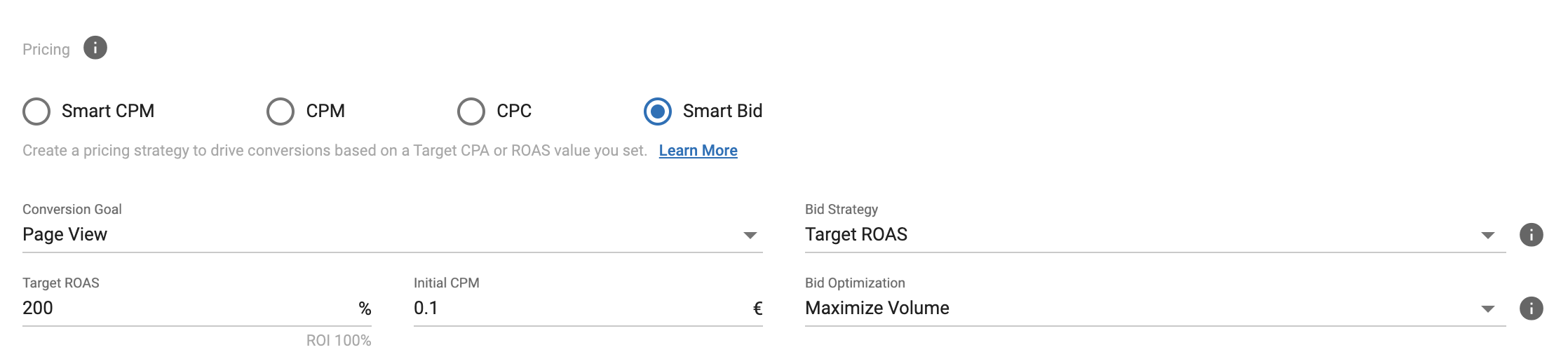This screenshot has width=1568, height=352.
Task: Expand the Bid Optimization dropdown arrow
Action: coord(1487,309)
